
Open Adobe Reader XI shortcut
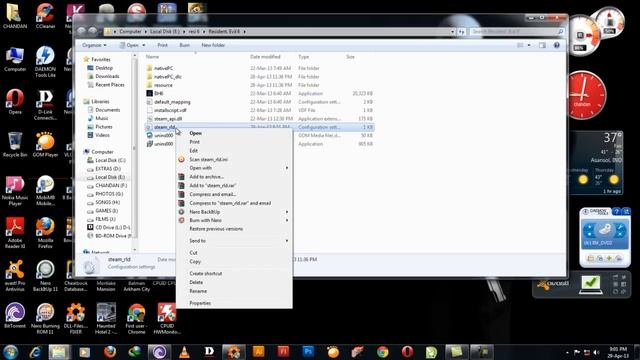tap(15, 233)
